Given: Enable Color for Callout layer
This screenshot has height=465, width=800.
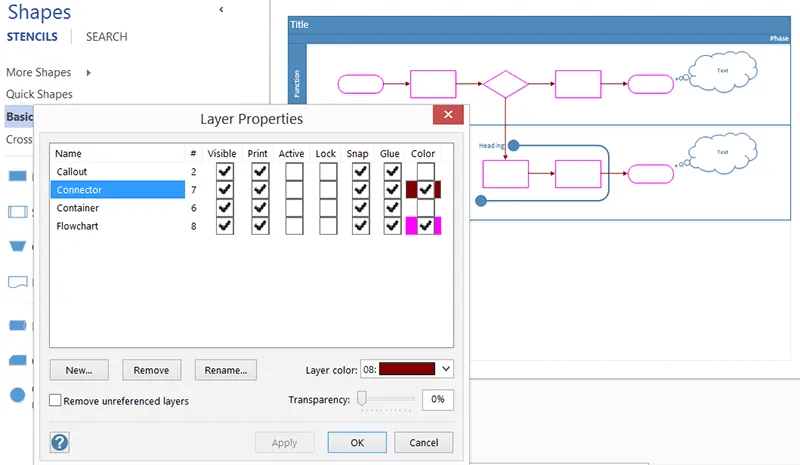Looking at the screenshot, I should (x=426, y=172).
